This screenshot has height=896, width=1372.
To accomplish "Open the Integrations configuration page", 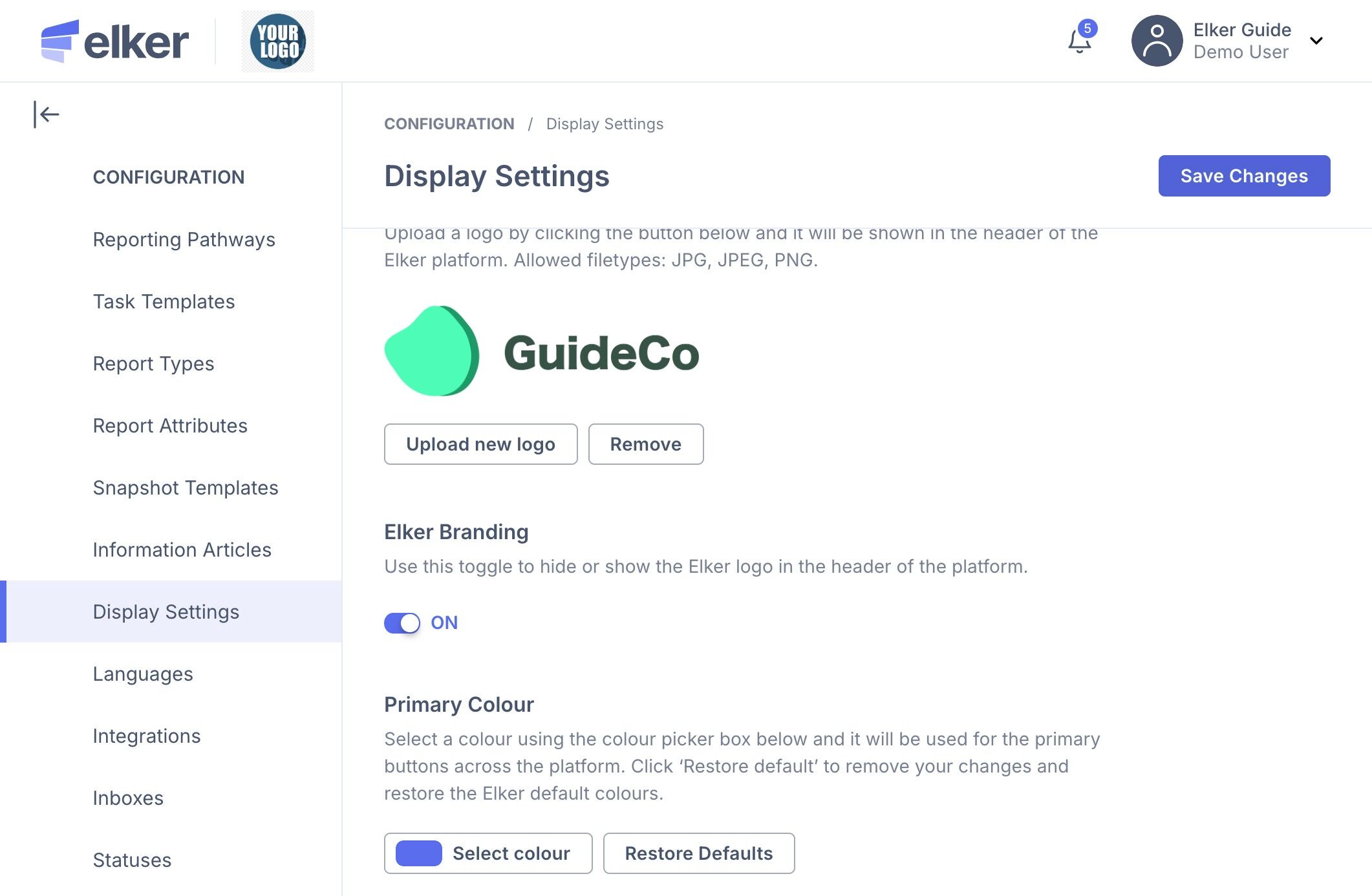I will [147, 736].
